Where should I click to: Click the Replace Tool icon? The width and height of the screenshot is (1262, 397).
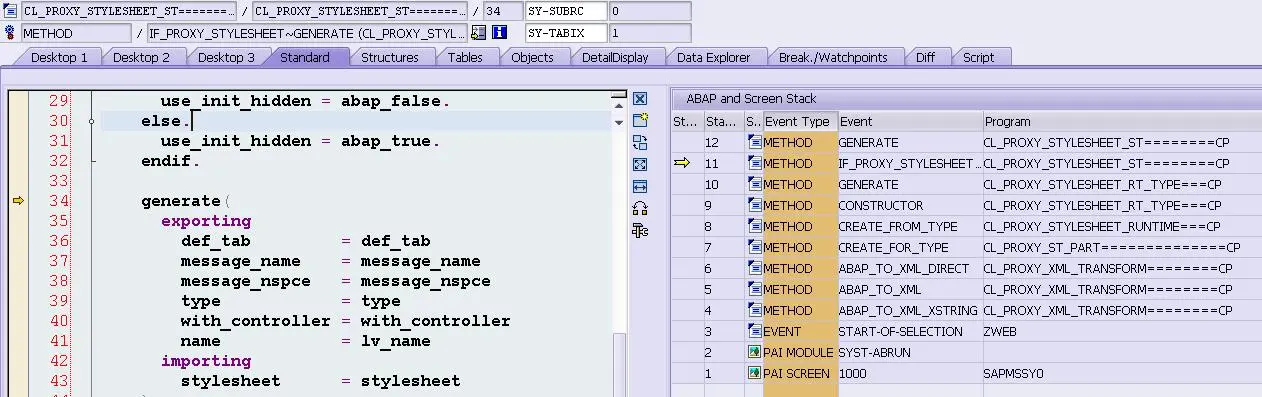(640, 142)
